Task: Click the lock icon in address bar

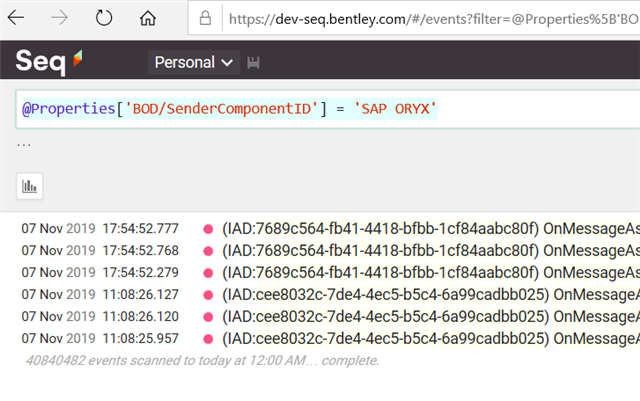Action: 206,18
